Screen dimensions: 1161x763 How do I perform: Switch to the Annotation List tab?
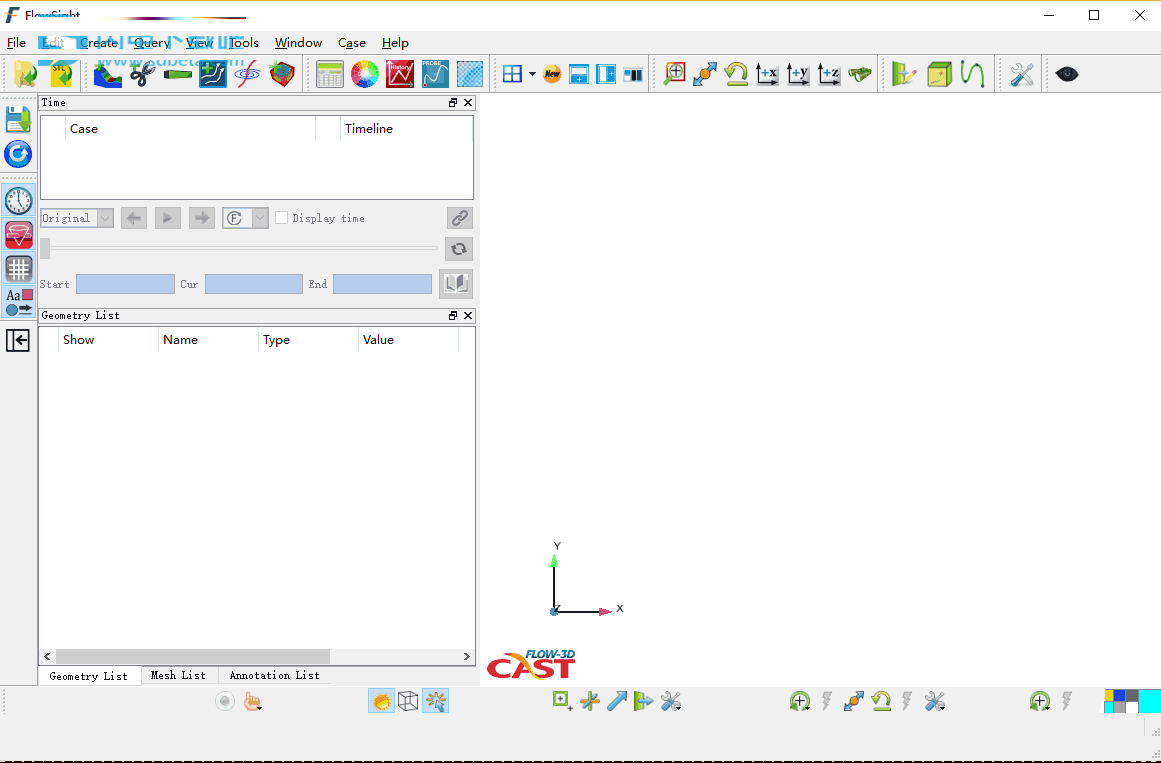275,676
